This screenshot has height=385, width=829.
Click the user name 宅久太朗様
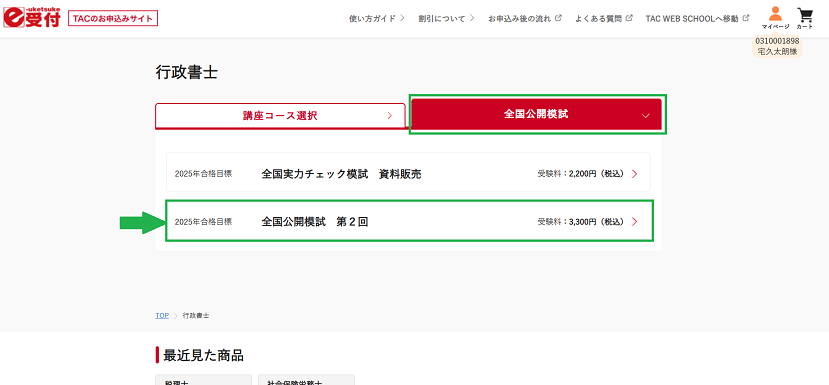click(777, 51)
